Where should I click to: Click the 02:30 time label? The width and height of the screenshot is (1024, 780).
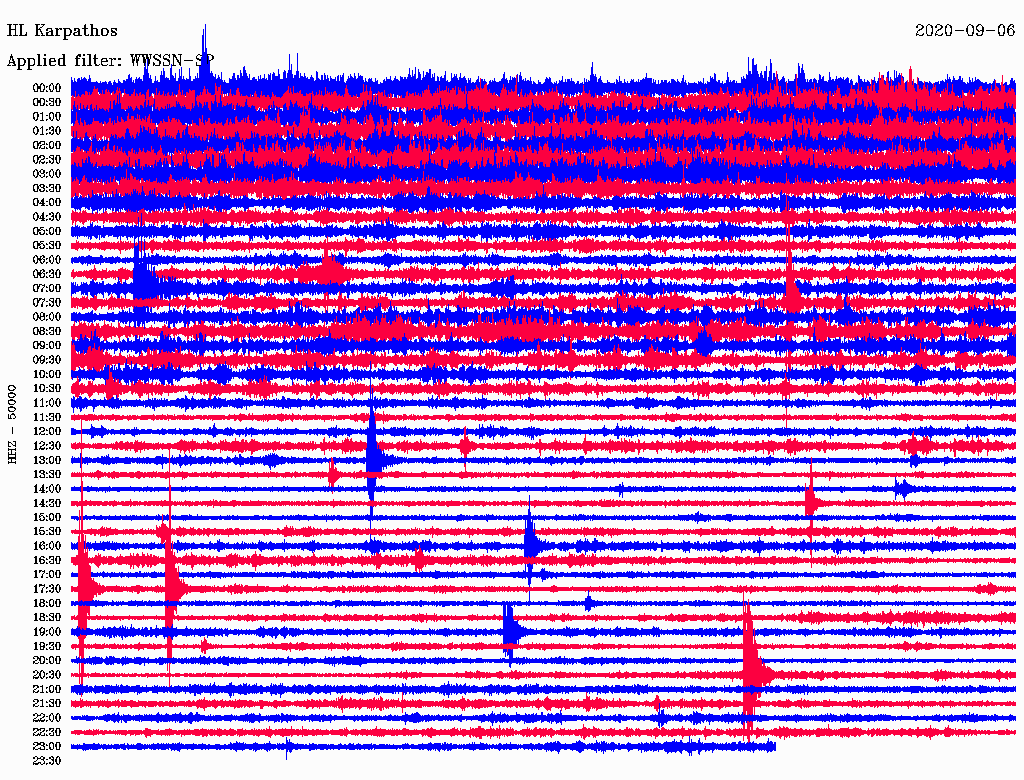47,160
